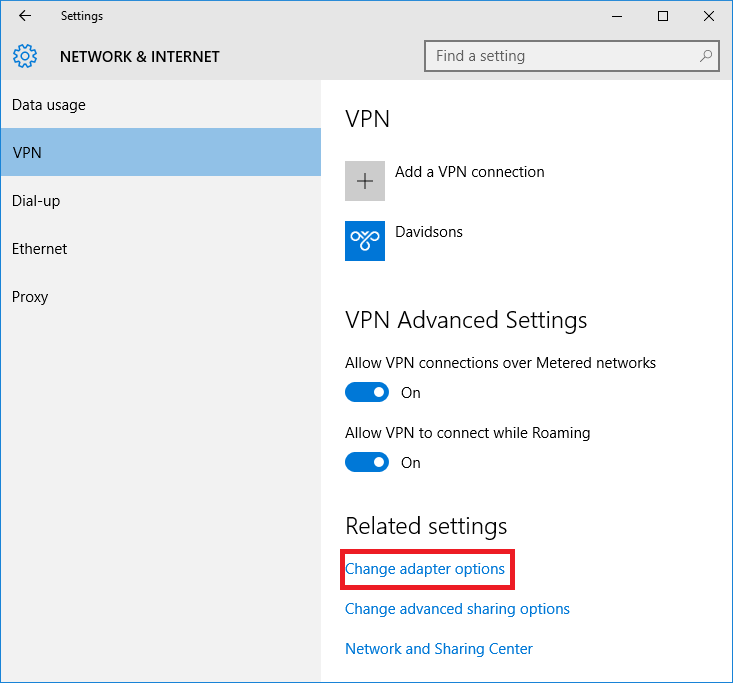The width and height of the screenshot is (733, 683).
Task: Click the Davidsons connection name
Action: [x=429, y=232]
